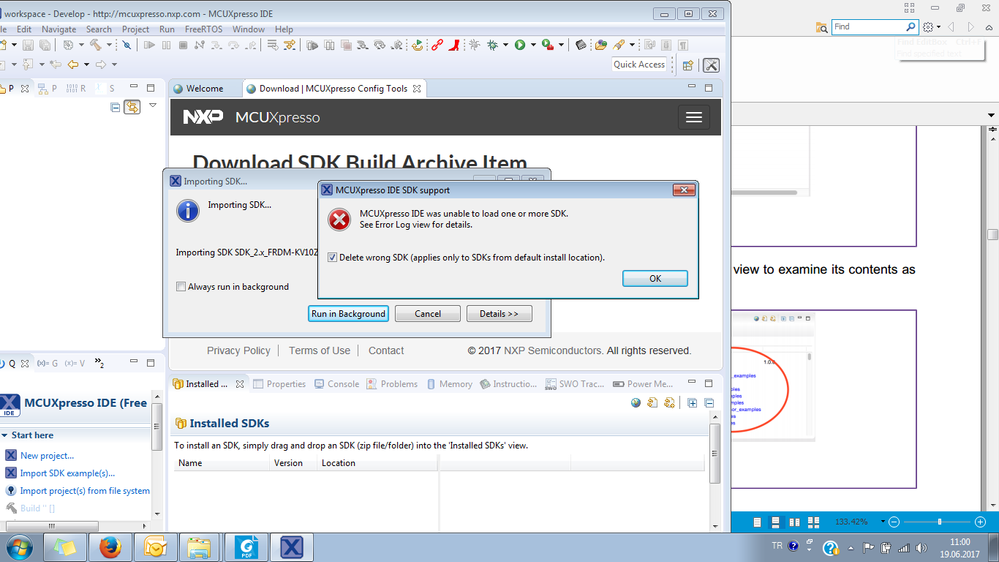Uncheck the Delete wrong SDK checkbox
The width and height of the screenshot is (999, 562).
332,257
